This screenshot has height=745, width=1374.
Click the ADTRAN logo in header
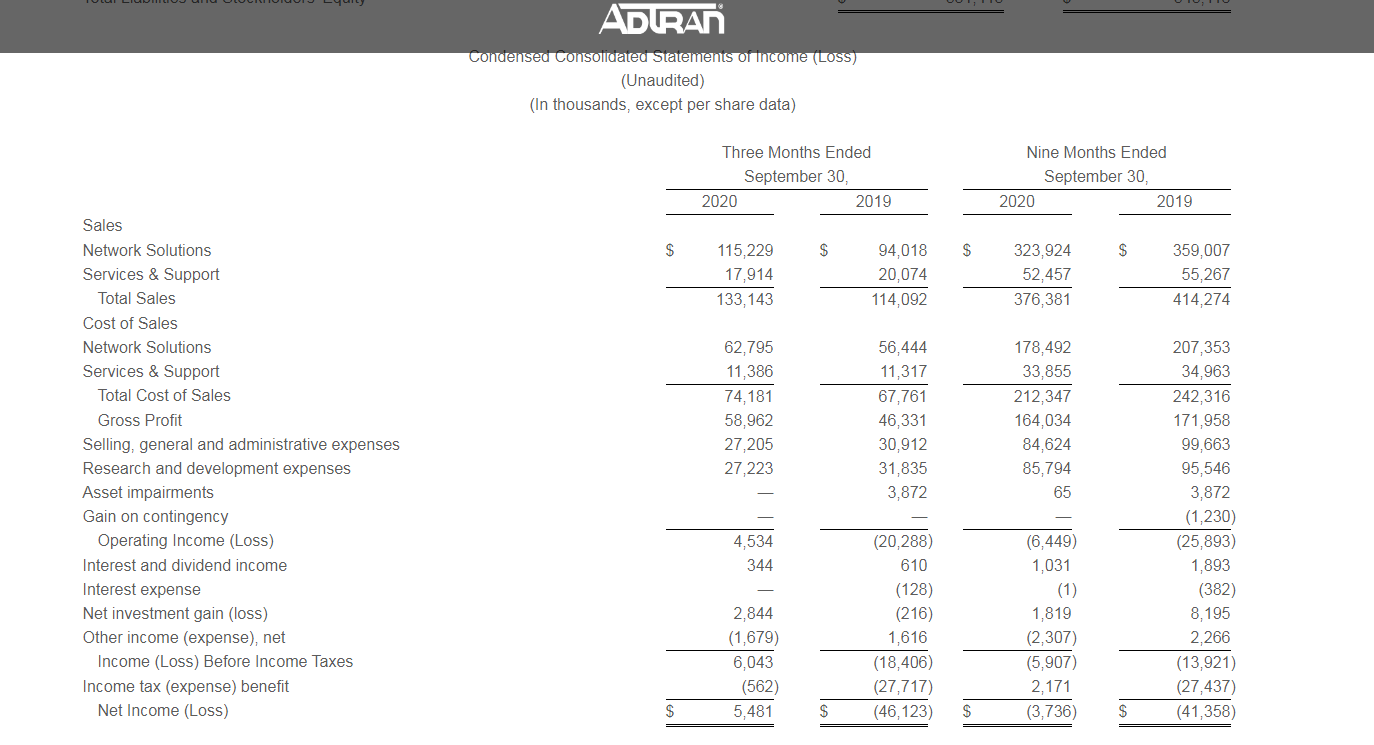[x=661, y=19]
